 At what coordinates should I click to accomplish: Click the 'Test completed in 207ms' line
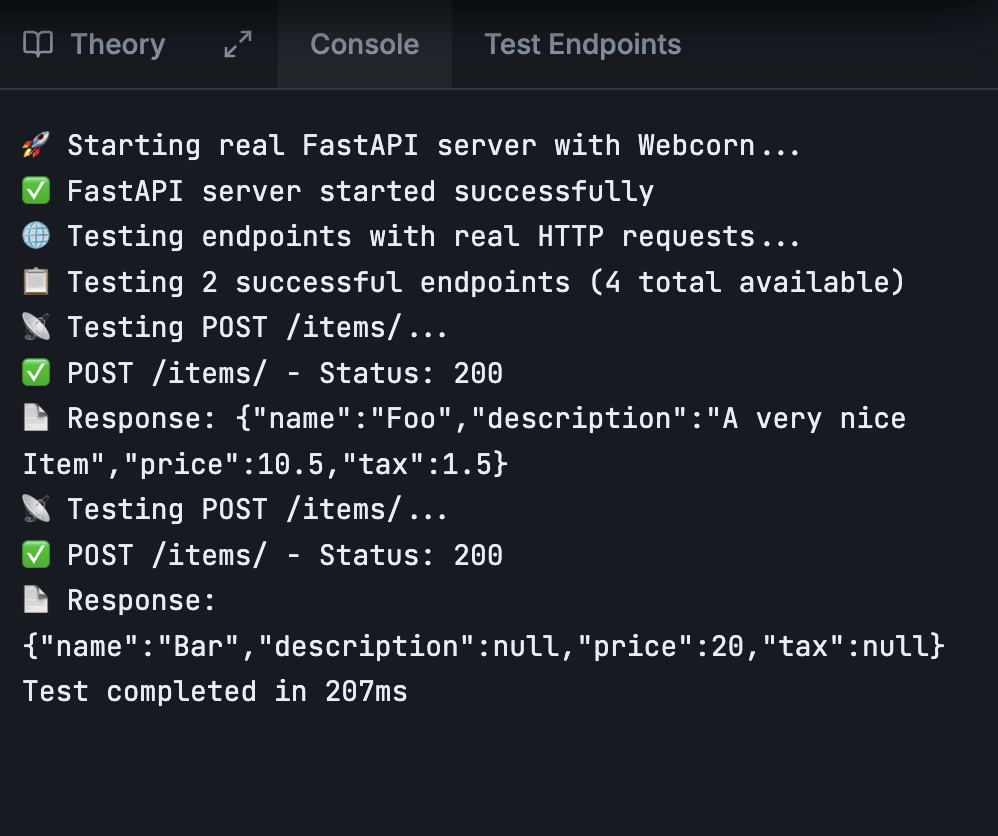[215, 692]
